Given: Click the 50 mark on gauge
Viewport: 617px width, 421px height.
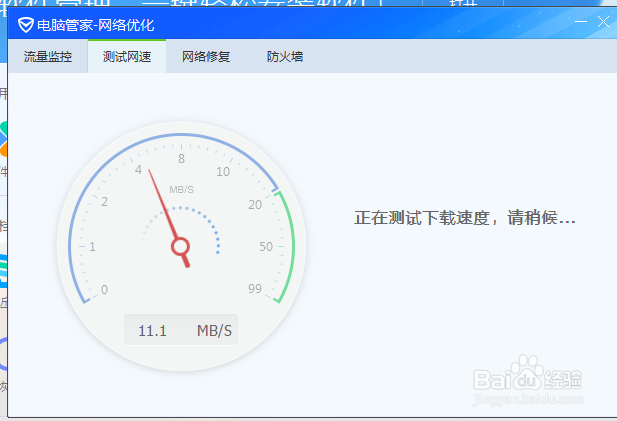Looking at the screenshot, I should tap(266, 246).
